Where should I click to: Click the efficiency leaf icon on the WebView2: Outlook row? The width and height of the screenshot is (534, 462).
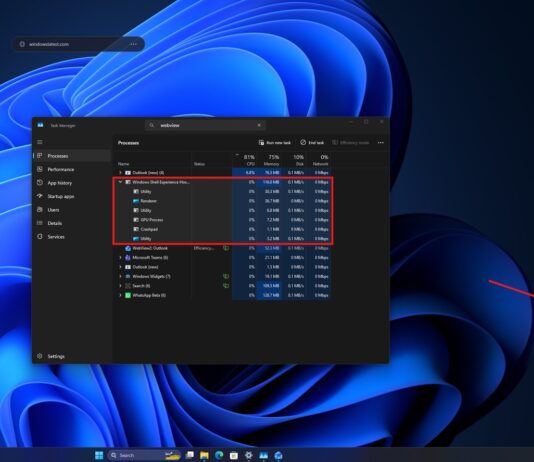click(x=226, y=248)
